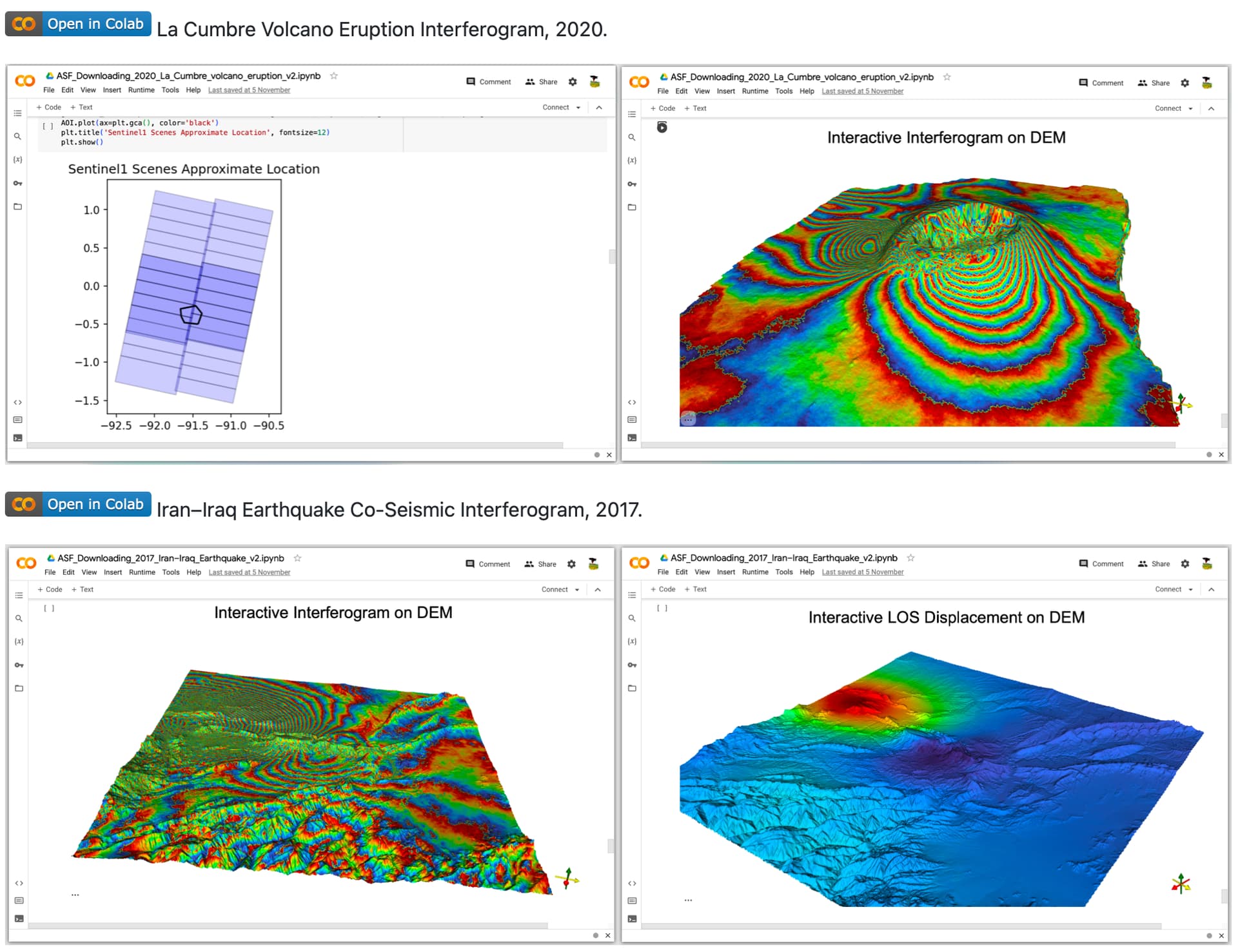Open Colab settings with the gear icon
This screenshot has width=1238, height=952.
(x=572, y=81)
